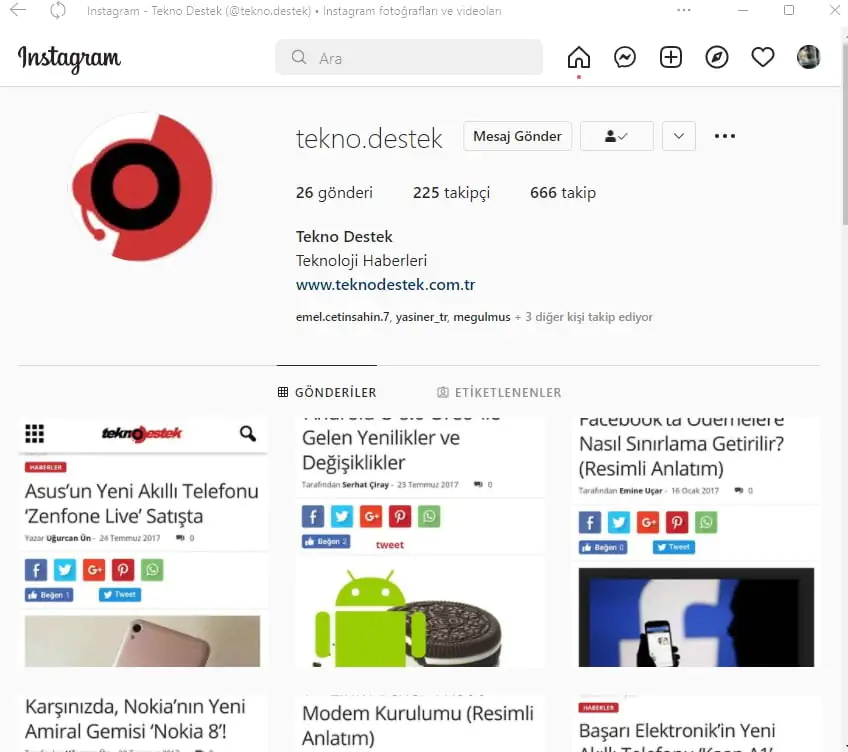This screenshot has height=752, width=848.
Task: Select ETİKETLENENLER tab
Action: (x=499, y=392)
